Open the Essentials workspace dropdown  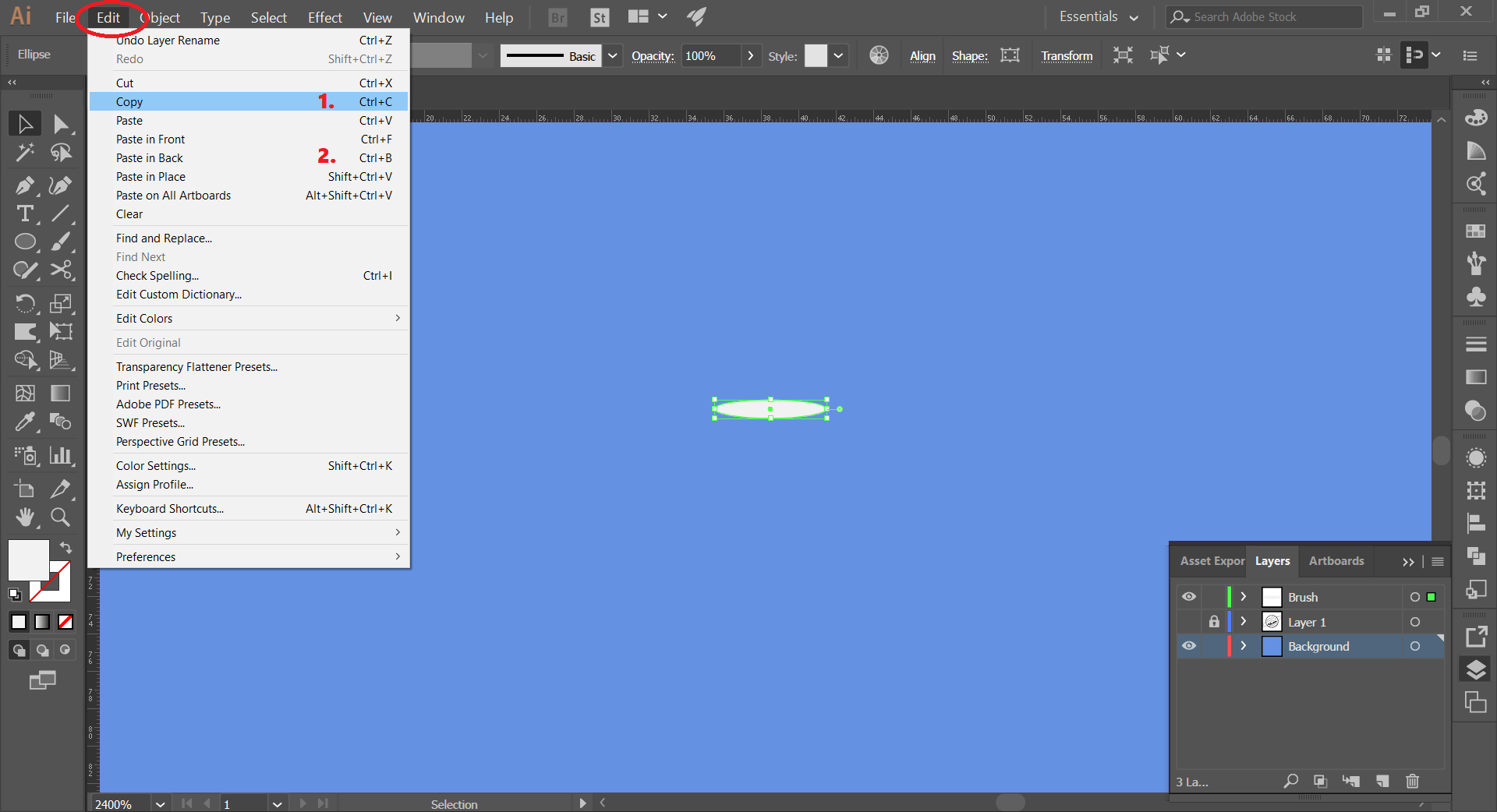1099,17
